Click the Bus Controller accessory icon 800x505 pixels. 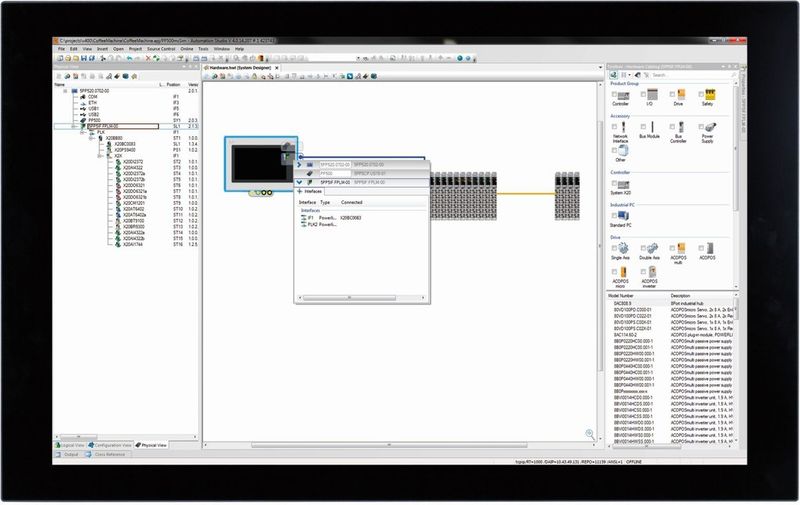(x=681, y=127)
